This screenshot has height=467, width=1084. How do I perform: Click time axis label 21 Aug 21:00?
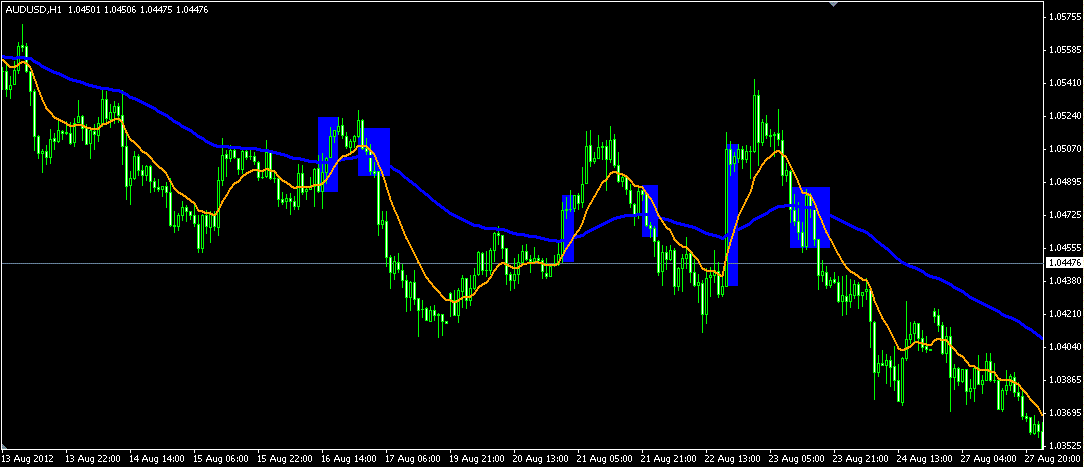point(669,459)
